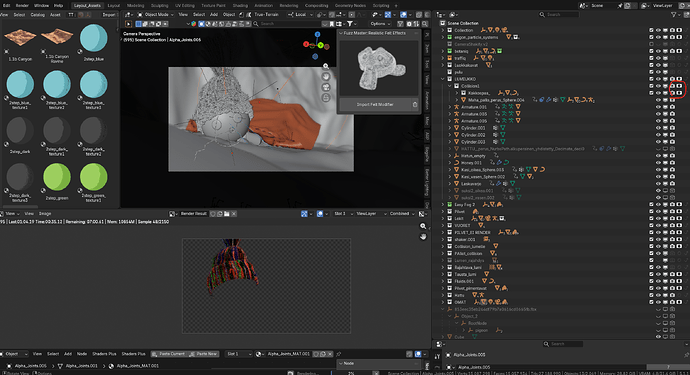Click the viewport pan hand icon
This screenshot has width=690, height=375.
pyautogui.click(x=326, y=77)
